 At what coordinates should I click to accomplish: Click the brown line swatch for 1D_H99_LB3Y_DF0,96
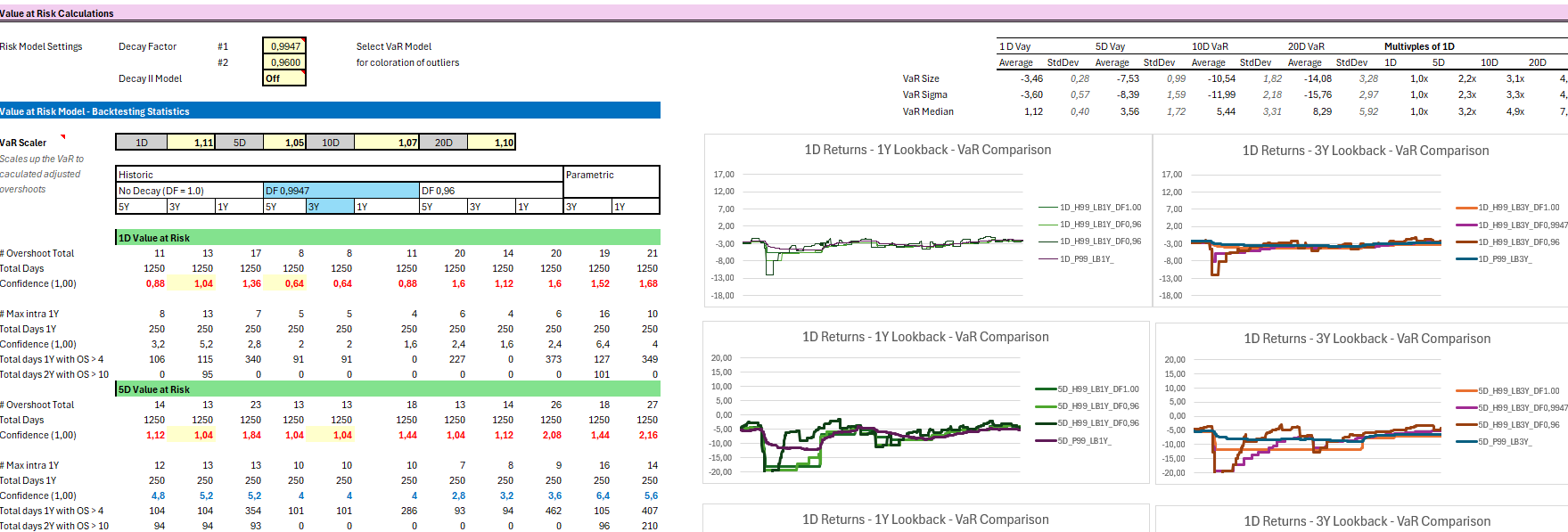pyautogui.click(x=1466, y=242)
